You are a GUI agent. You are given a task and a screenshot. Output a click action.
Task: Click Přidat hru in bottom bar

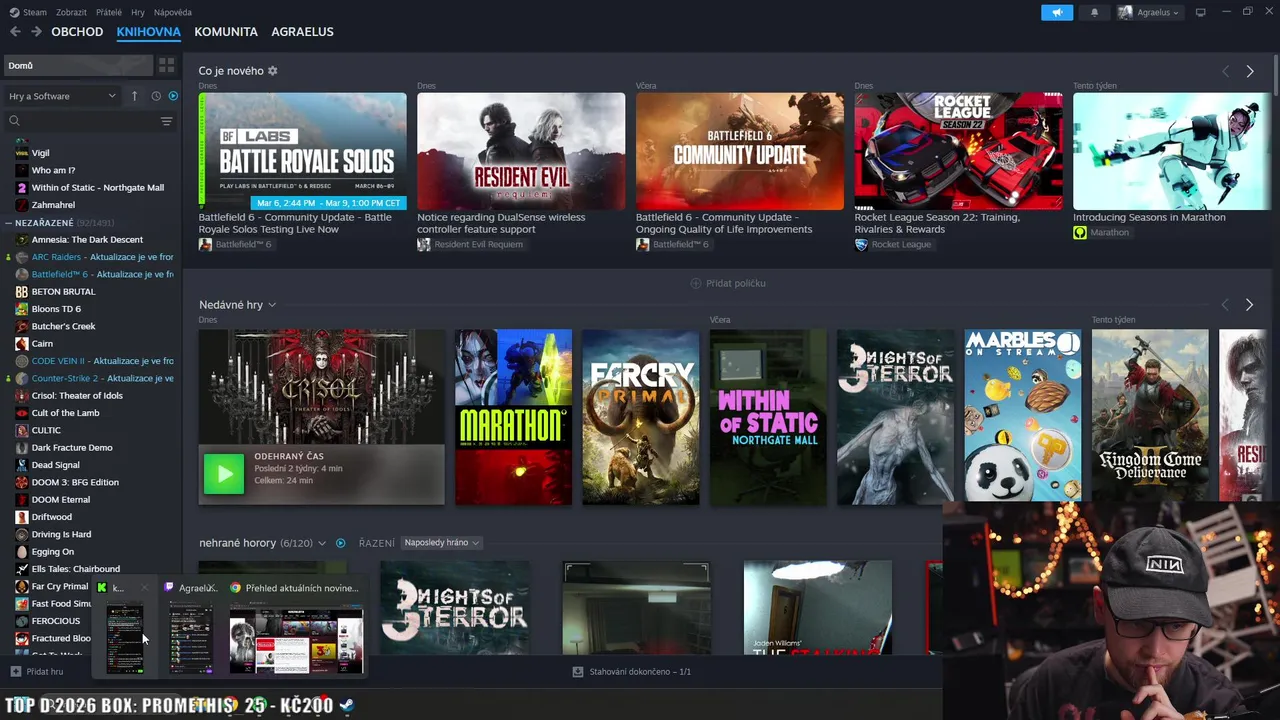(37, 672)
